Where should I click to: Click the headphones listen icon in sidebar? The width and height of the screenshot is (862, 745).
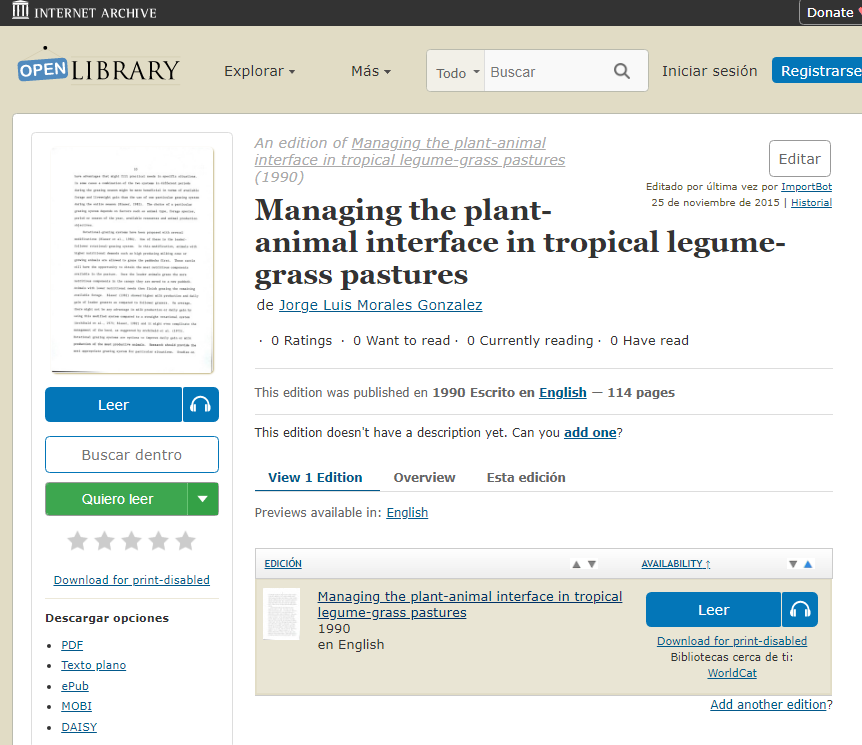click(x=201, y=405)
